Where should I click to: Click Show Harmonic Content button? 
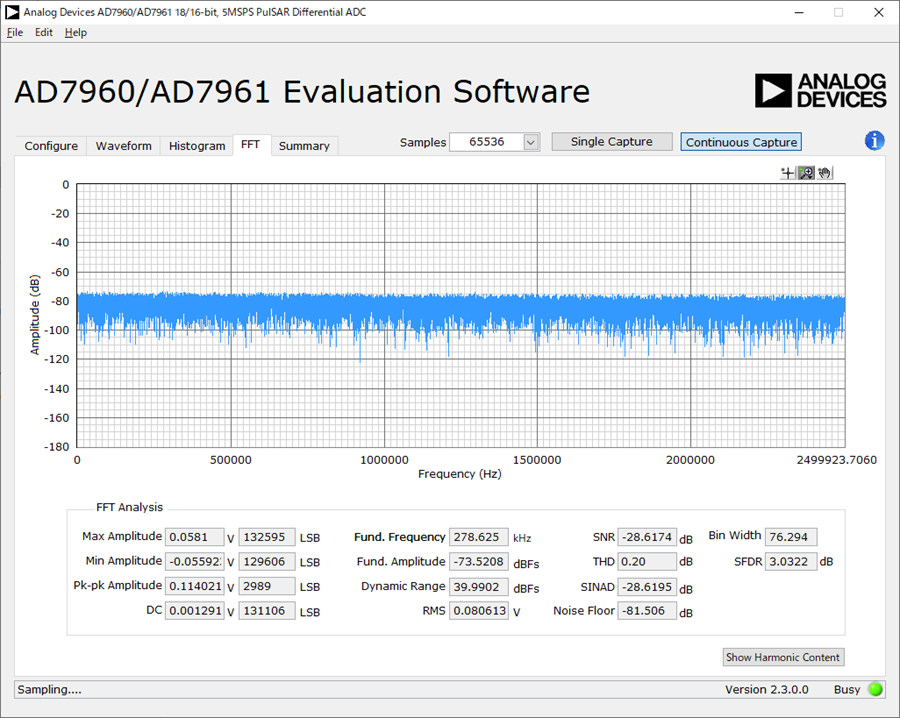tap(783, 657)
